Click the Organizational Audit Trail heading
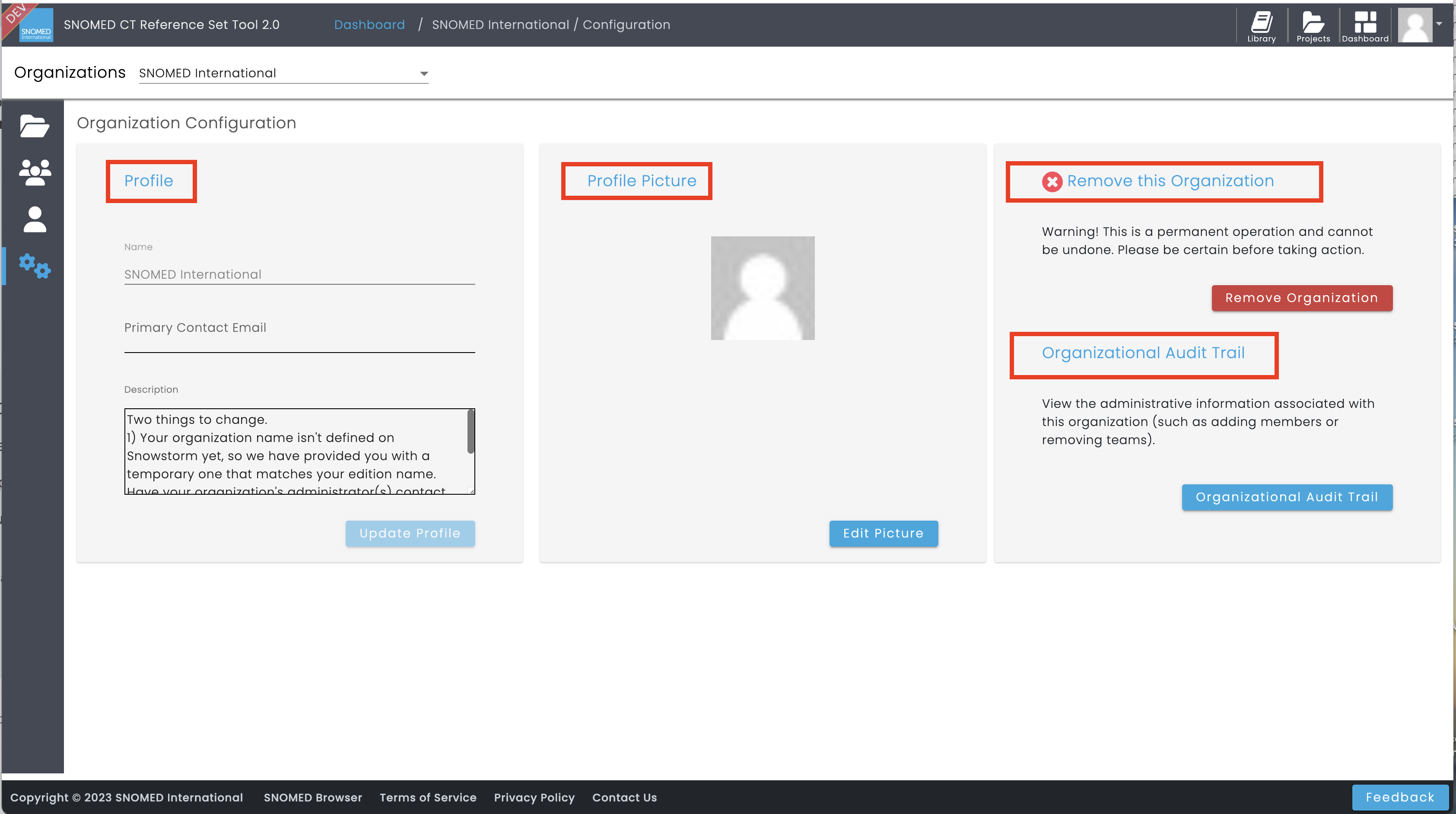Viewport: 1456px width, 814px height. click(x=1143, y=353)
